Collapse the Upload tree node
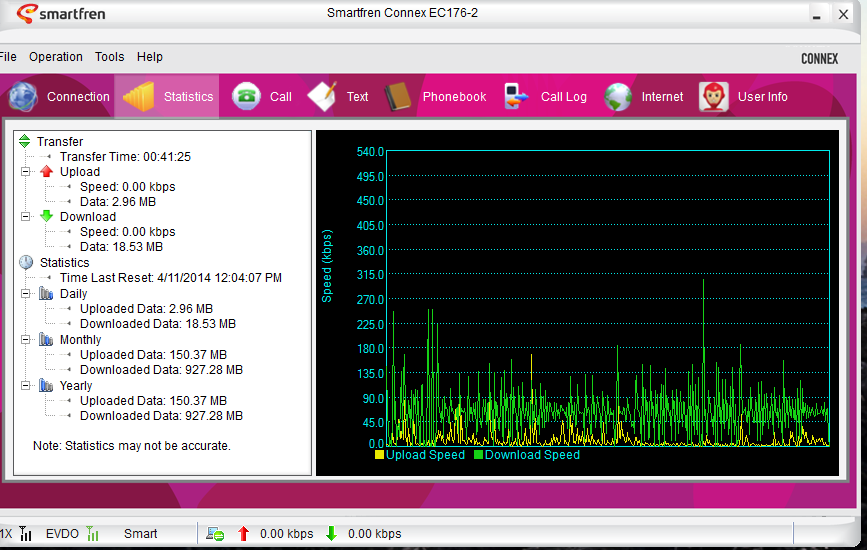The width and height of the screenshot is (867, 550). [x=25, y=171]
